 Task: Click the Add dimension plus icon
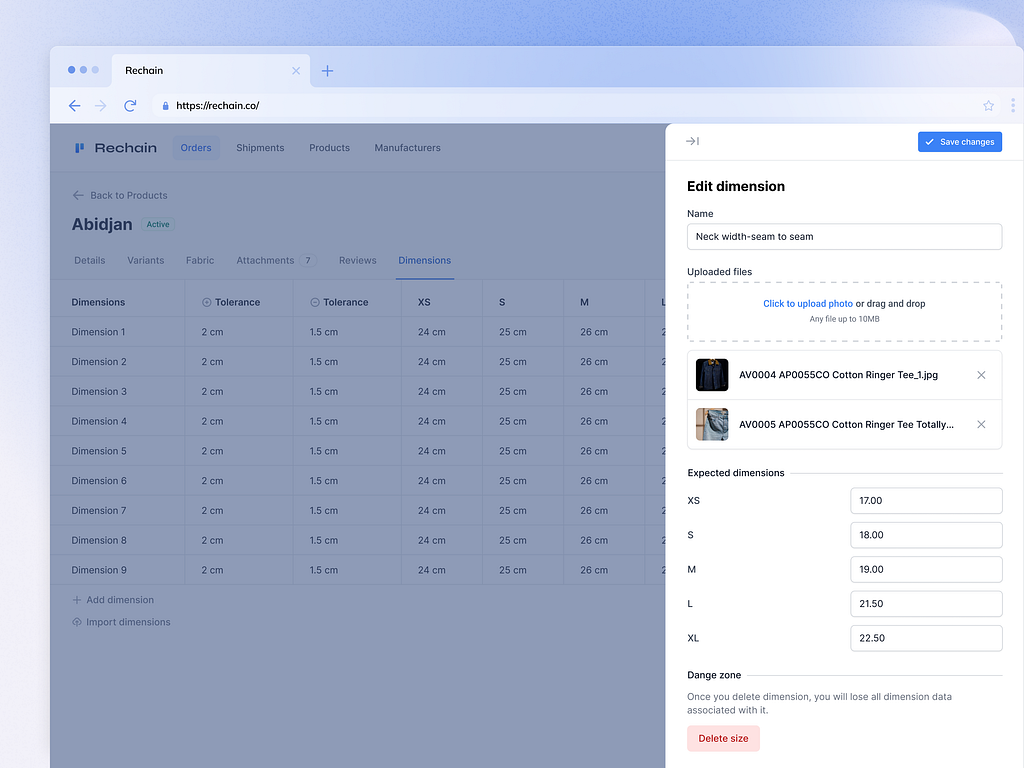[x=76, y=599]
